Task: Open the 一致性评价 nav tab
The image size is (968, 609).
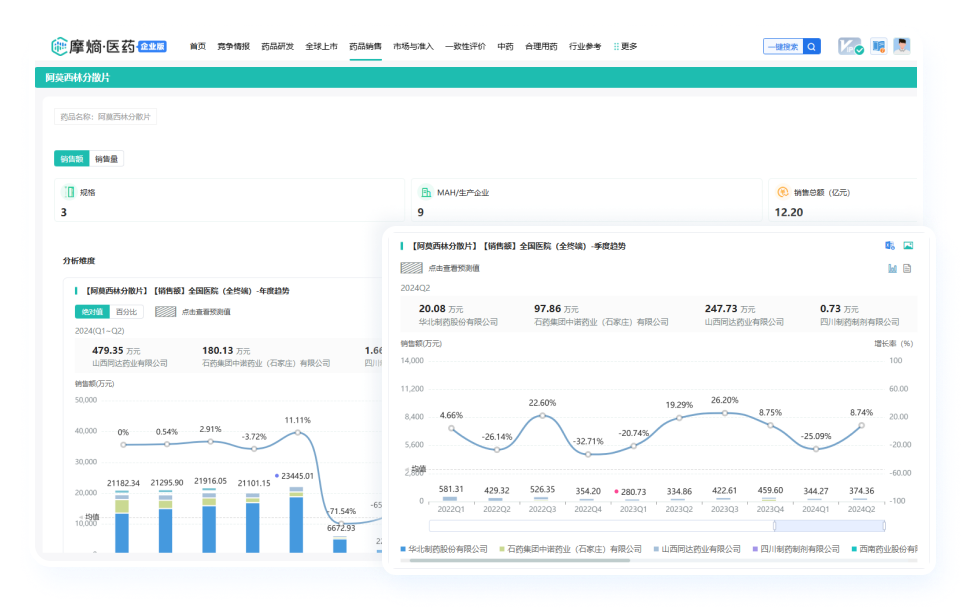Action: (465, 46)
